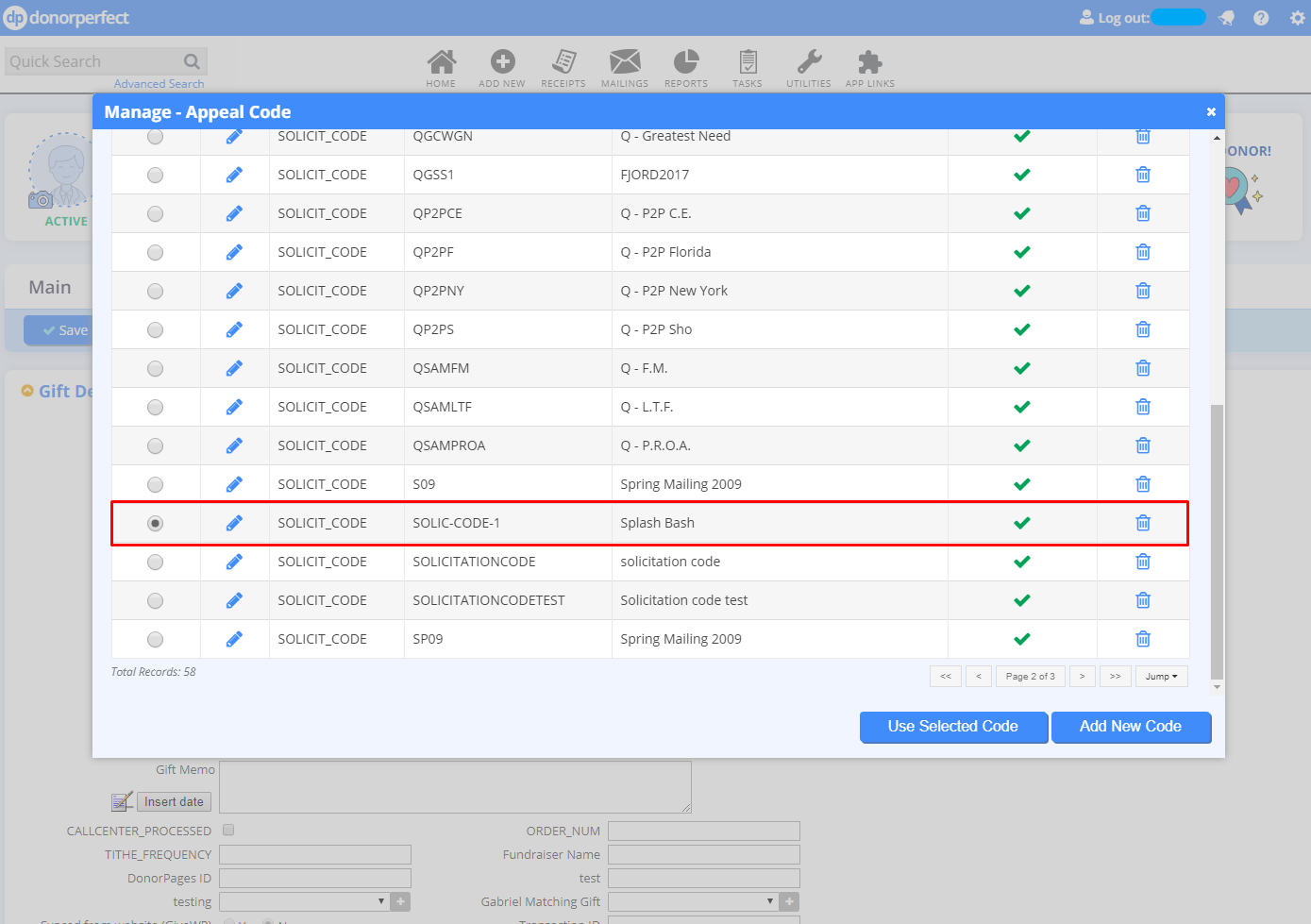Select the radio button for QP2PNY

[x=156, y=291]
